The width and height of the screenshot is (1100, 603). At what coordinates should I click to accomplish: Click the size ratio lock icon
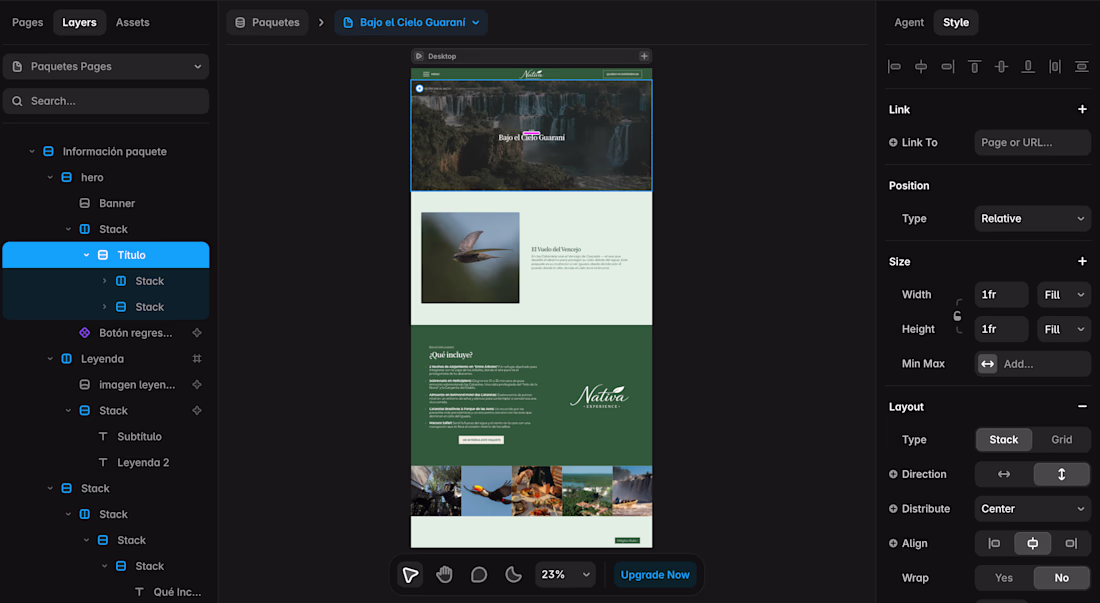958,316
